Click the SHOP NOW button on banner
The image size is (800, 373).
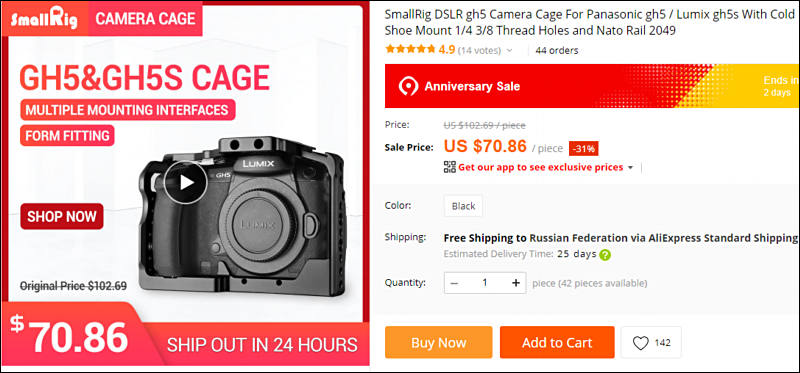(62, 216)
